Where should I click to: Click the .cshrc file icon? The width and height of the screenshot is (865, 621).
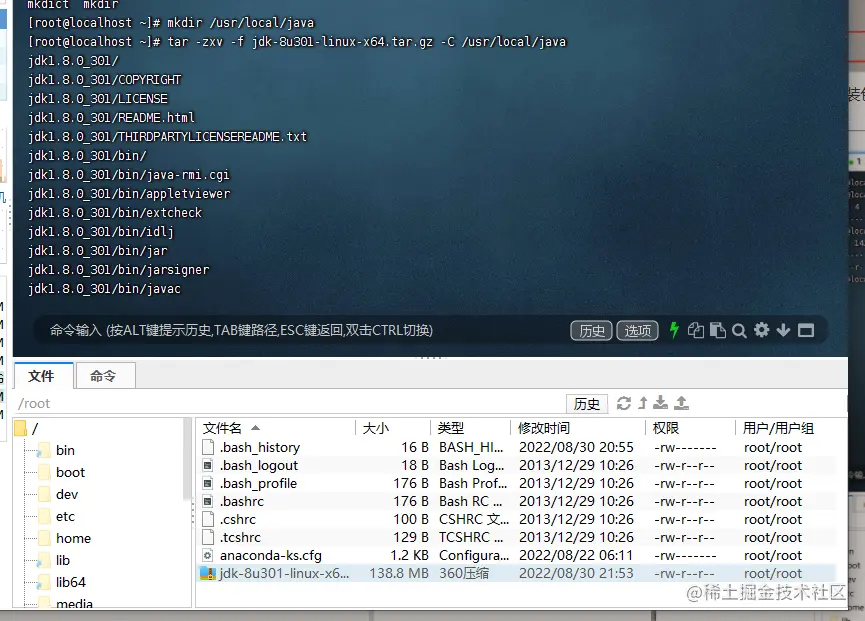pyautogui.click(x=208, y=519)
